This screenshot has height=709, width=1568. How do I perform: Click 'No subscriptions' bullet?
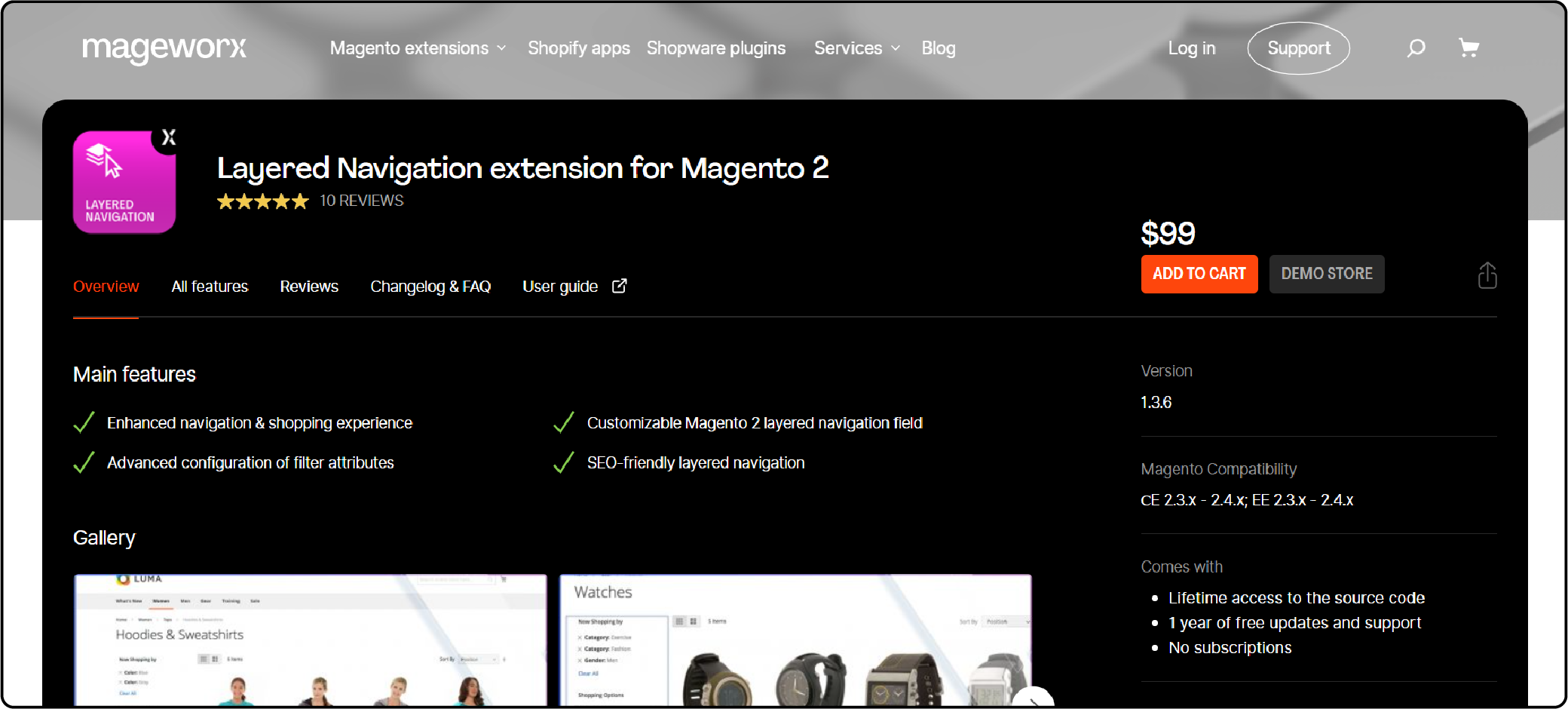[1230, 648]
